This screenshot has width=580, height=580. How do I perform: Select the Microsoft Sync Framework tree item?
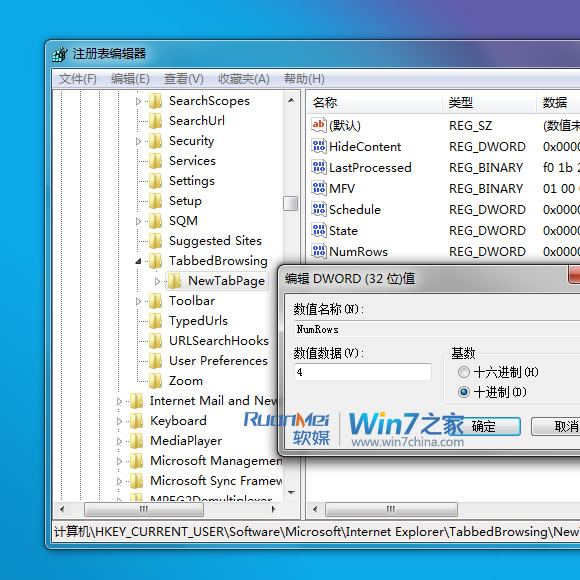(216, 481)
